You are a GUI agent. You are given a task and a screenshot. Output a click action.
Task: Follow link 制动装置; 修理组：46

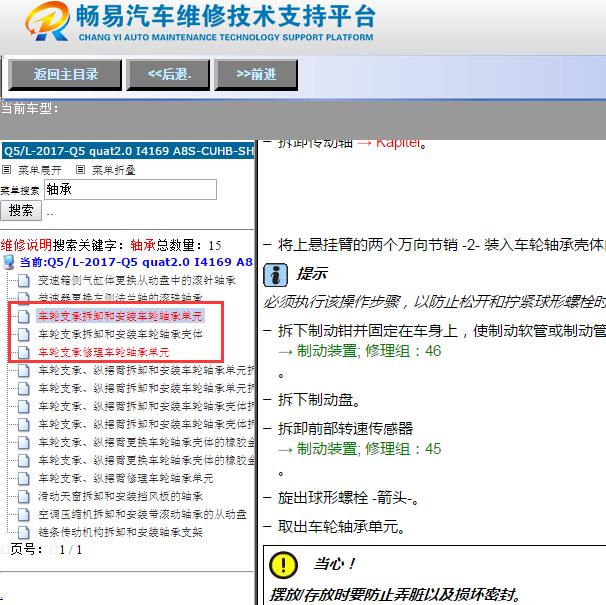tap(369, 351)
